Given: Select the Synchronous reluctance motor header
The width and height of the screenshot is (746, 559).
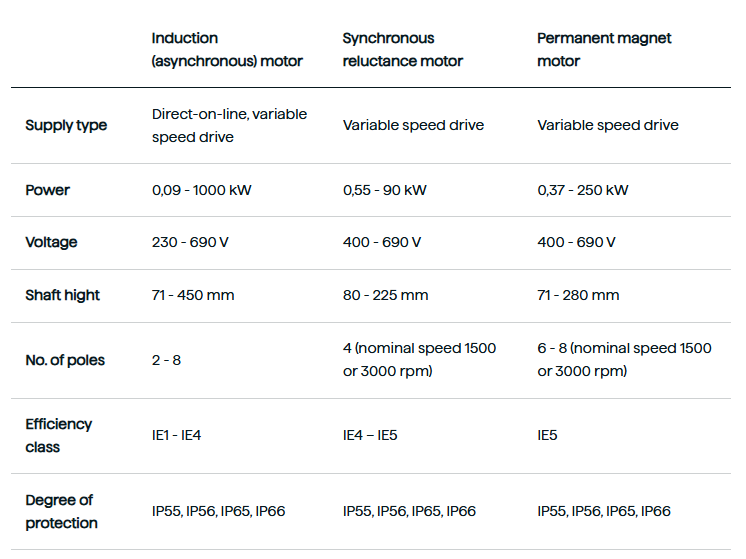Looking at the screenshot, I should [x=402, y=49].
